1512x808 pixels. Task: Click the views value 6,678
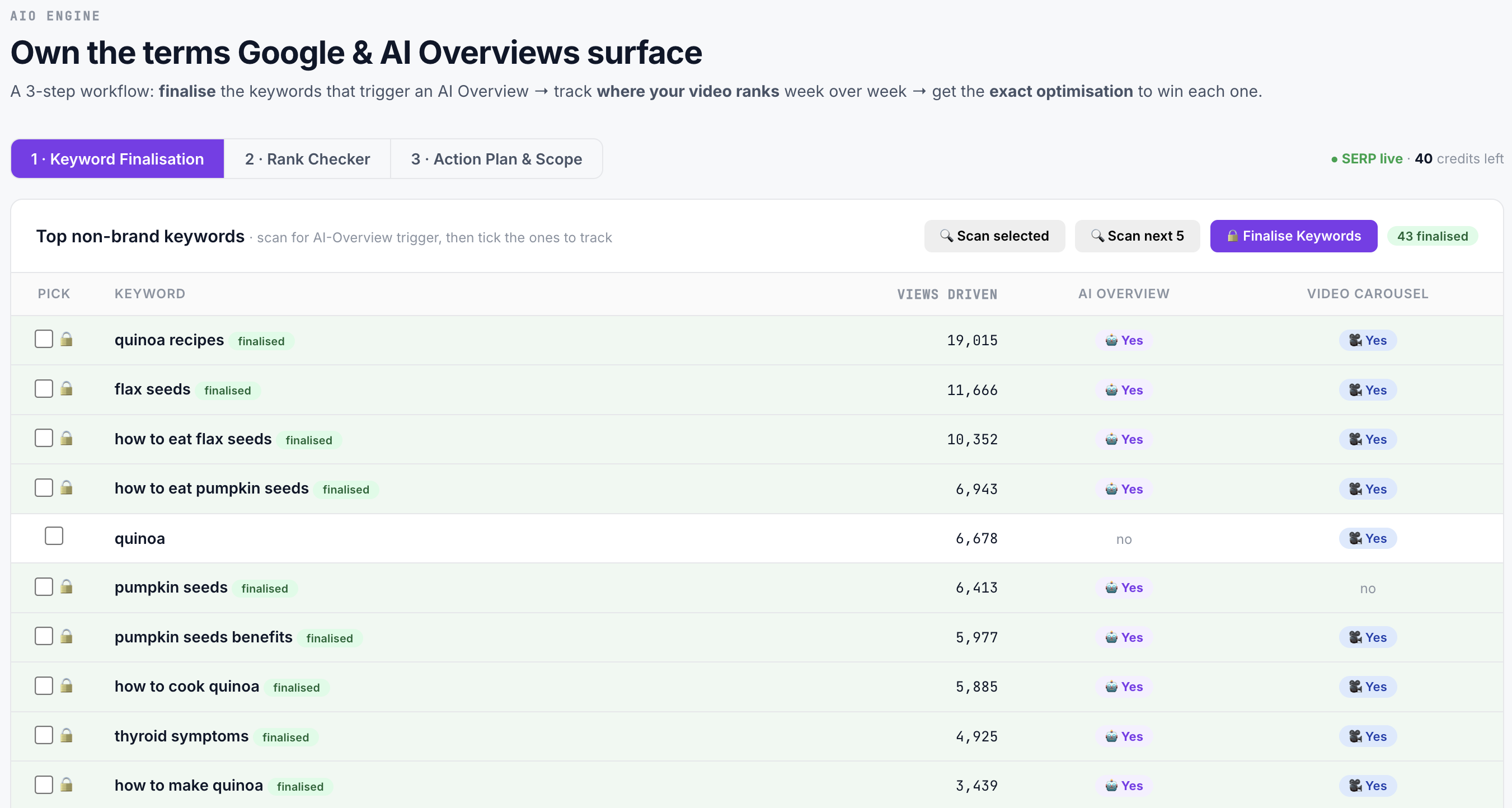[x=976, y=539]
